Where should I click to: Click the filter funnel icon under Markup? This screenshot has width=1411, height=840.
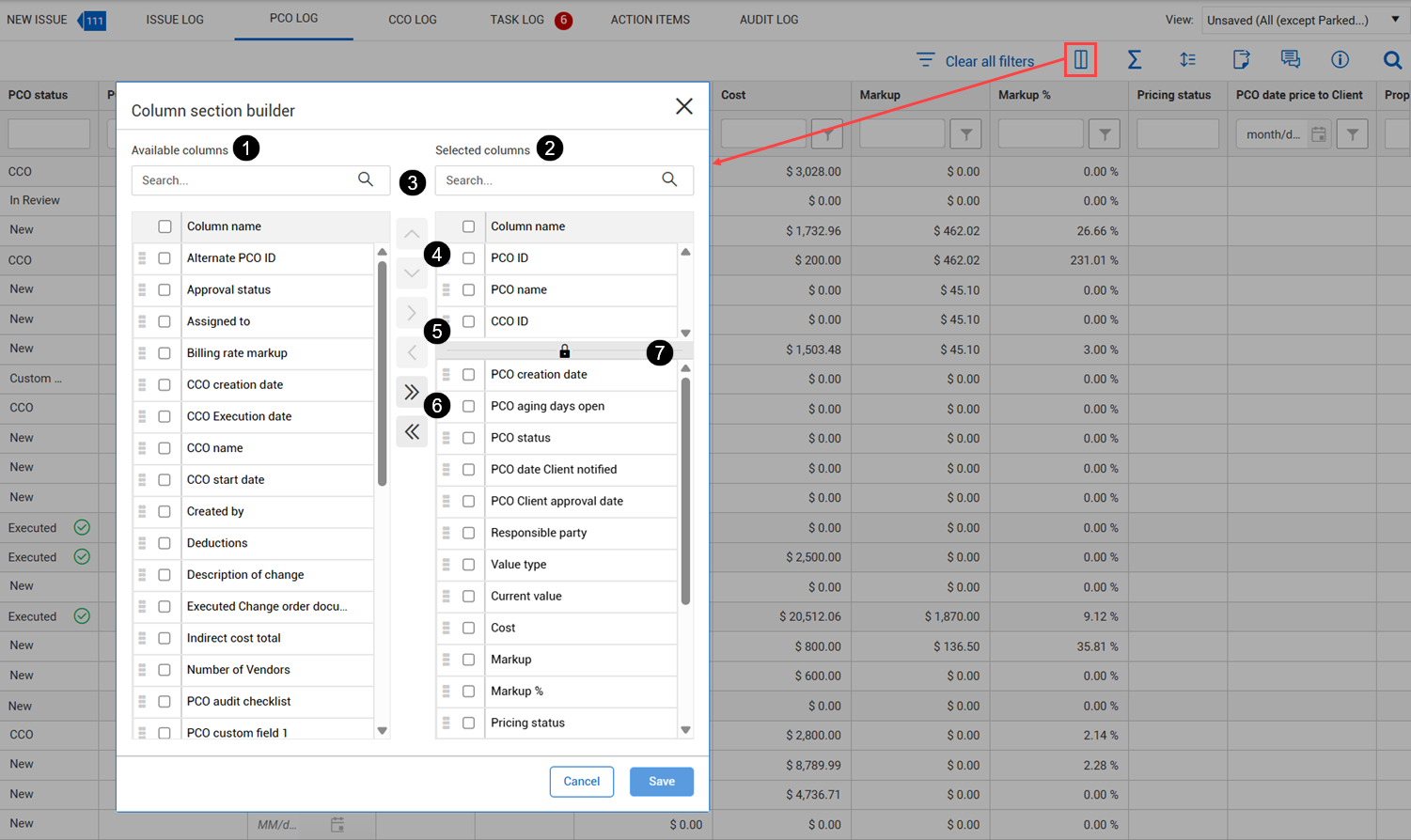pyautogui.click(x=966, y=134)
